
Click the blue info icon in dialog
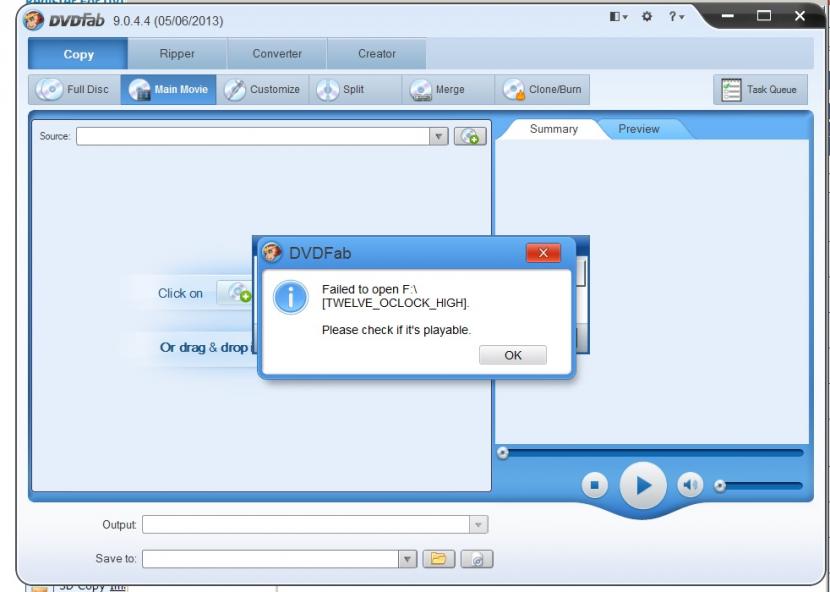tap(290, 297)
